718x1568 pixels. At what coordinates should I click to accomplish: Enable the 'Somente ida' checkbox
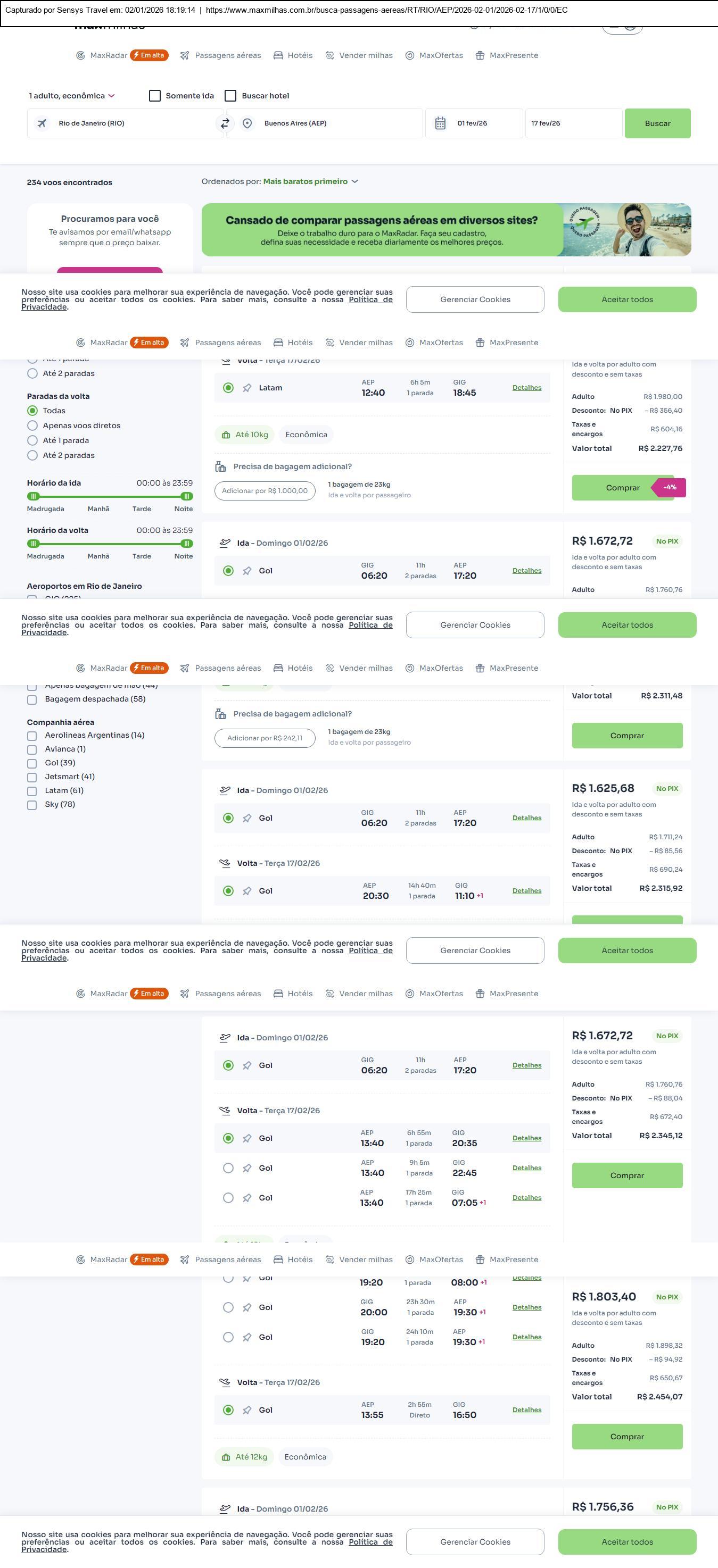(x=155, y=96)
